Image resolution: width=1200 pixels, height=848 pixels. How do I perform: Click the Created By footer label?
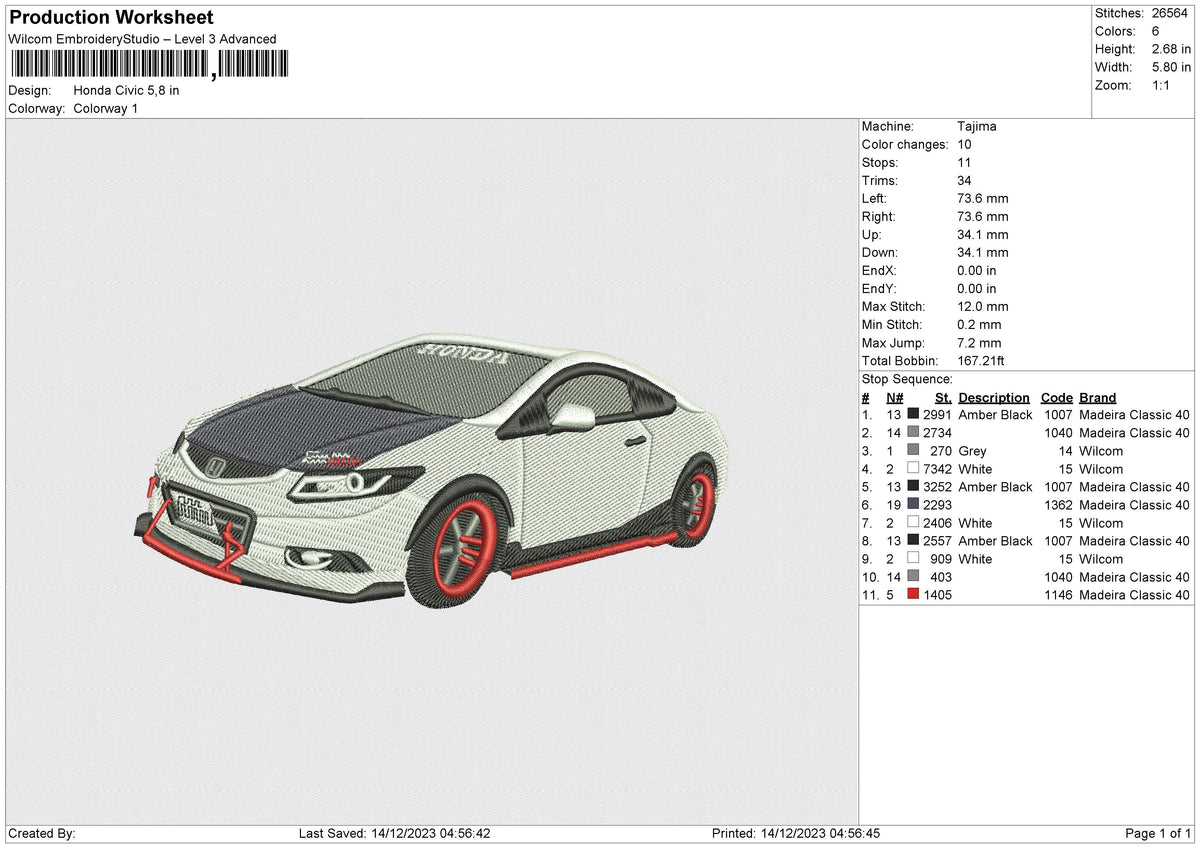[x=42, y=833]
